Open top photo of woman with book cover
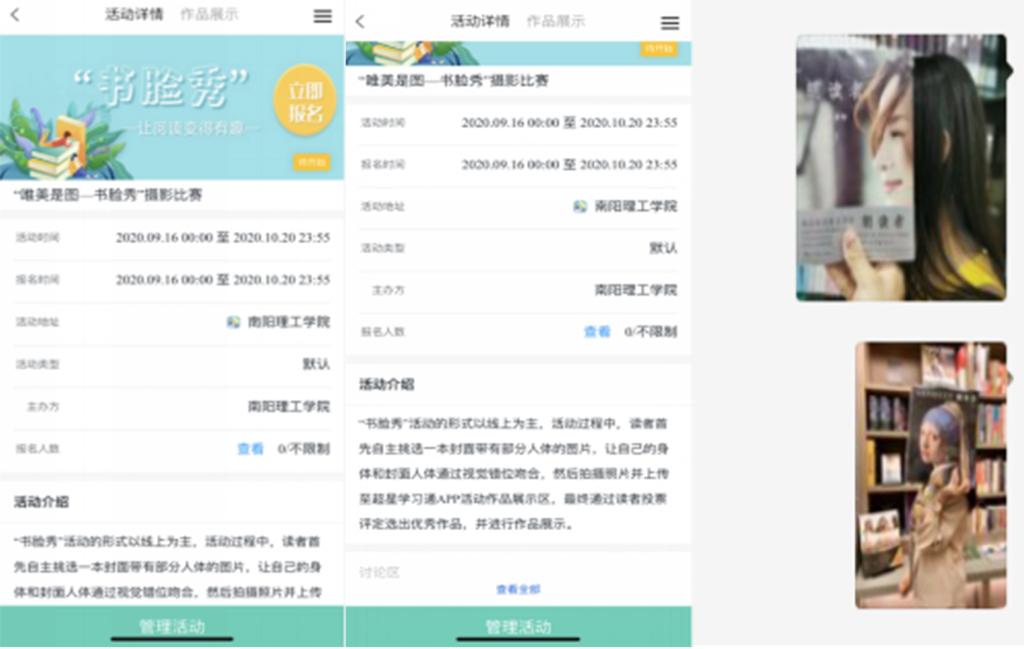This screenshot has width=1024, height=649. pos(901,167)
